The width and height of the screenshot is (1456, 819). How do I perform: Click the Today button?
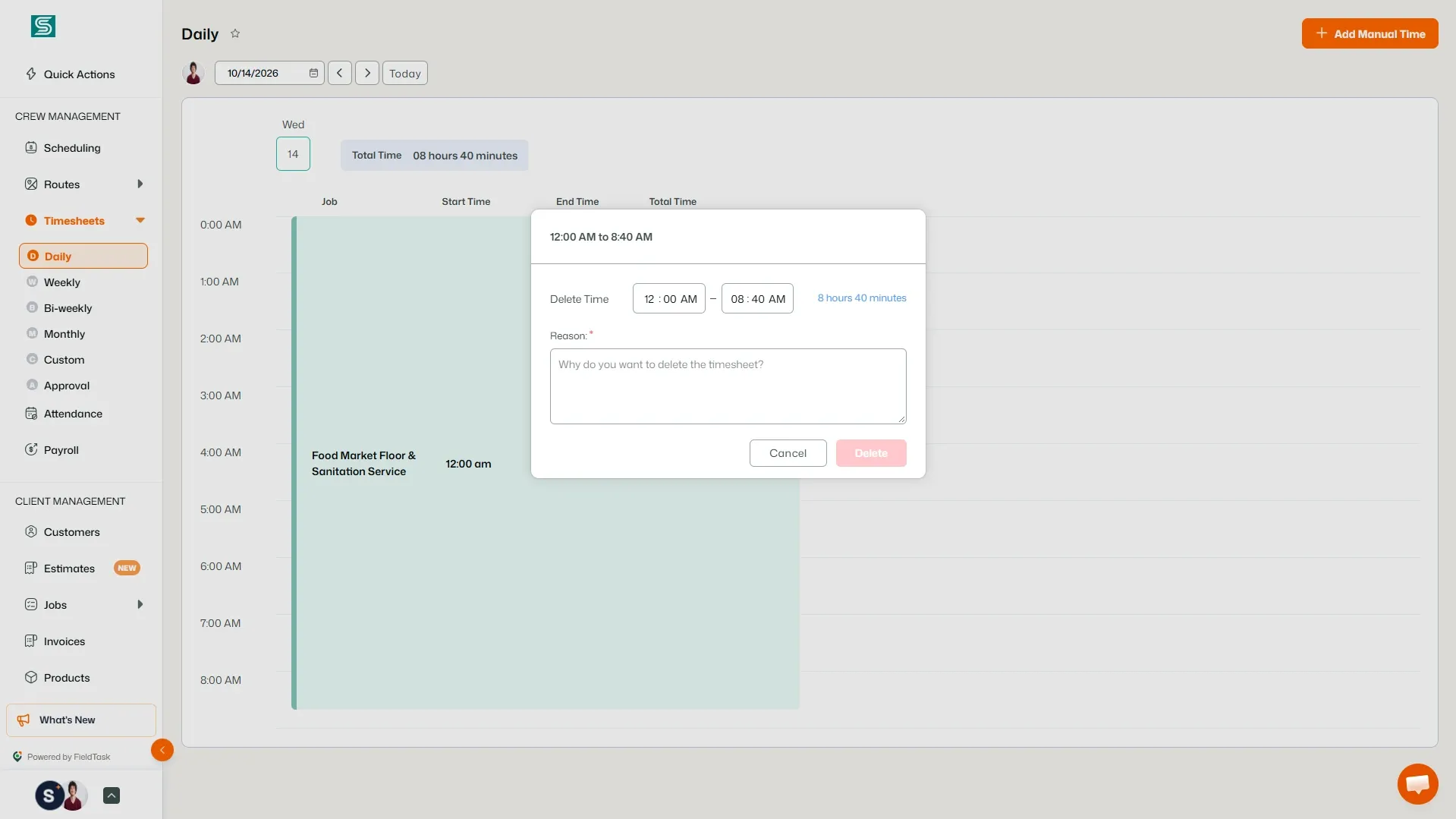click(x=405, y=73)
